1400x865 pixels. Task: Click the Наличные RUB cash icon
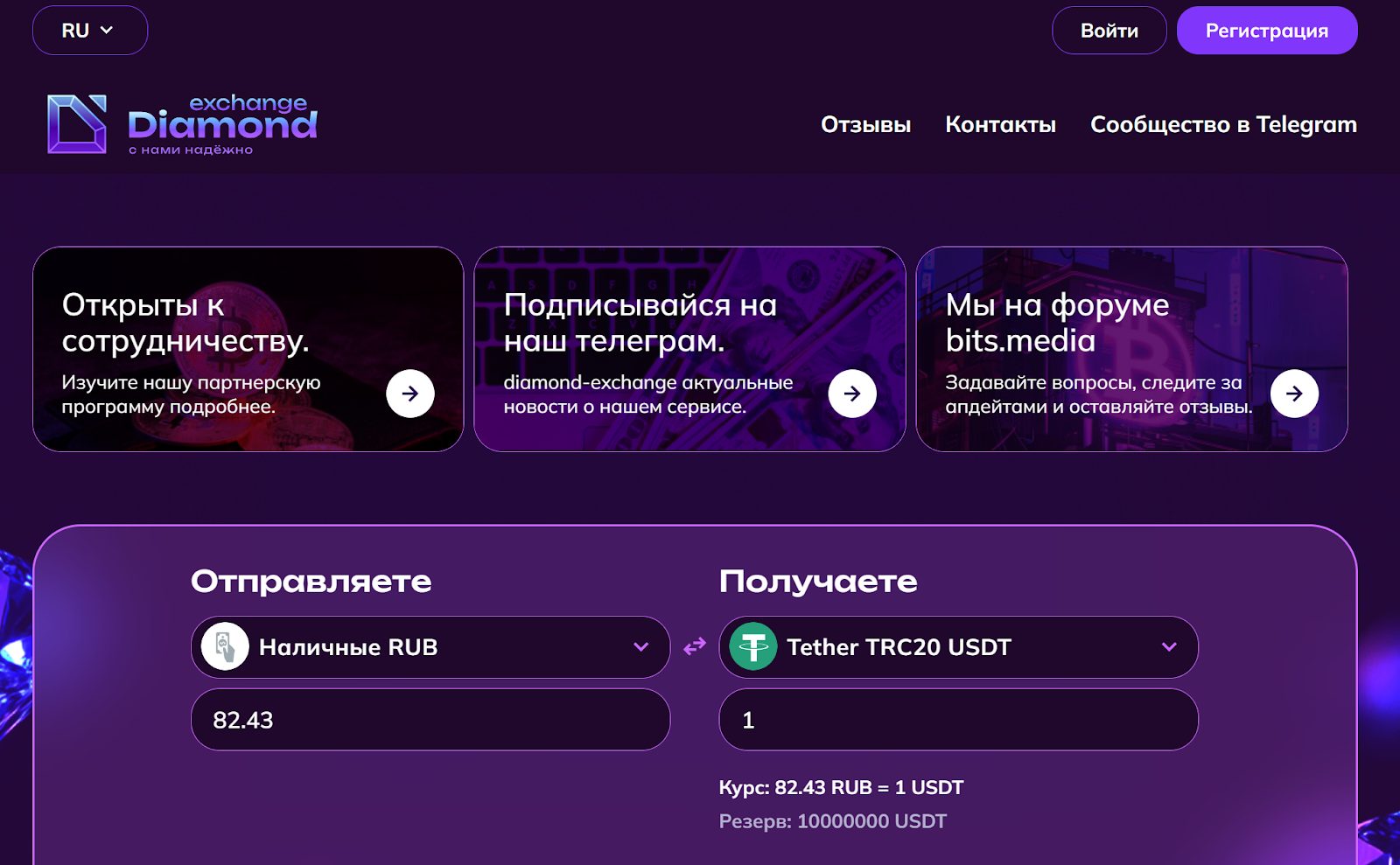click(225, 646)
